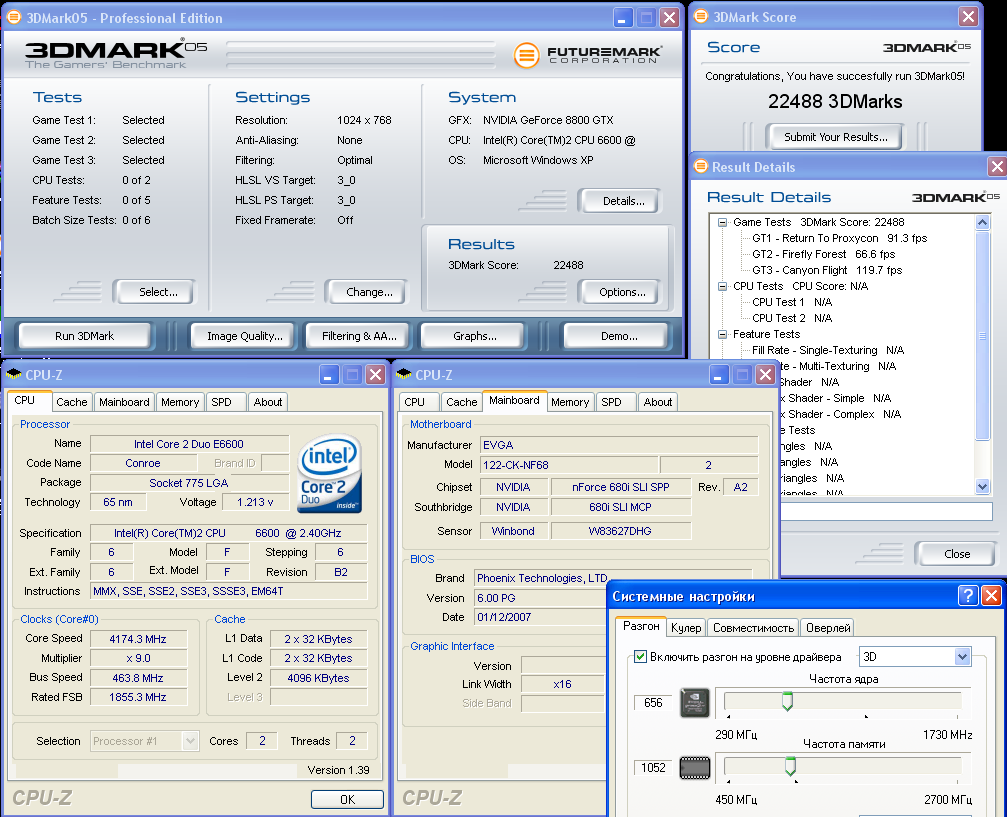The image size is (1007, 817).
Task: Click Submit Your Results button
Action: [836, 137]
